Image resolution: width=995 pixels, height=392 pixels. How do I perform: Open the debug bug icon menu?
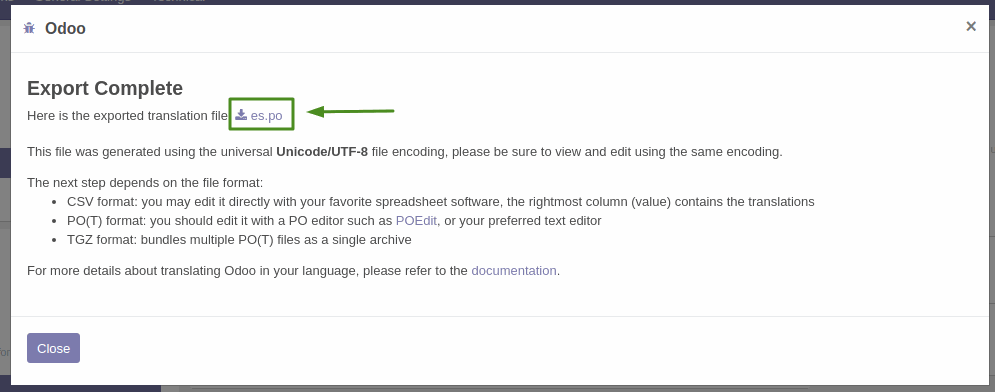click(x=29, y=28)
